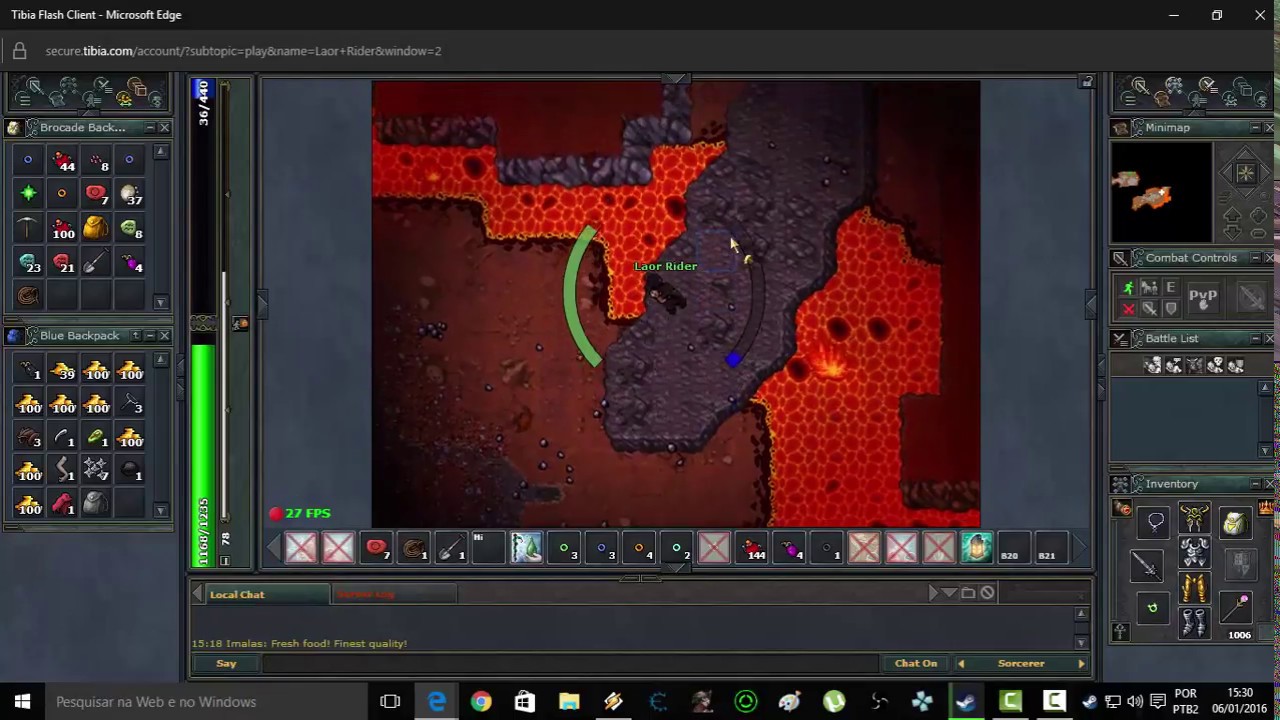Viewport: 1280px width, 720px height.
Task: Toggle Chat On button
Action: [916, 663]
